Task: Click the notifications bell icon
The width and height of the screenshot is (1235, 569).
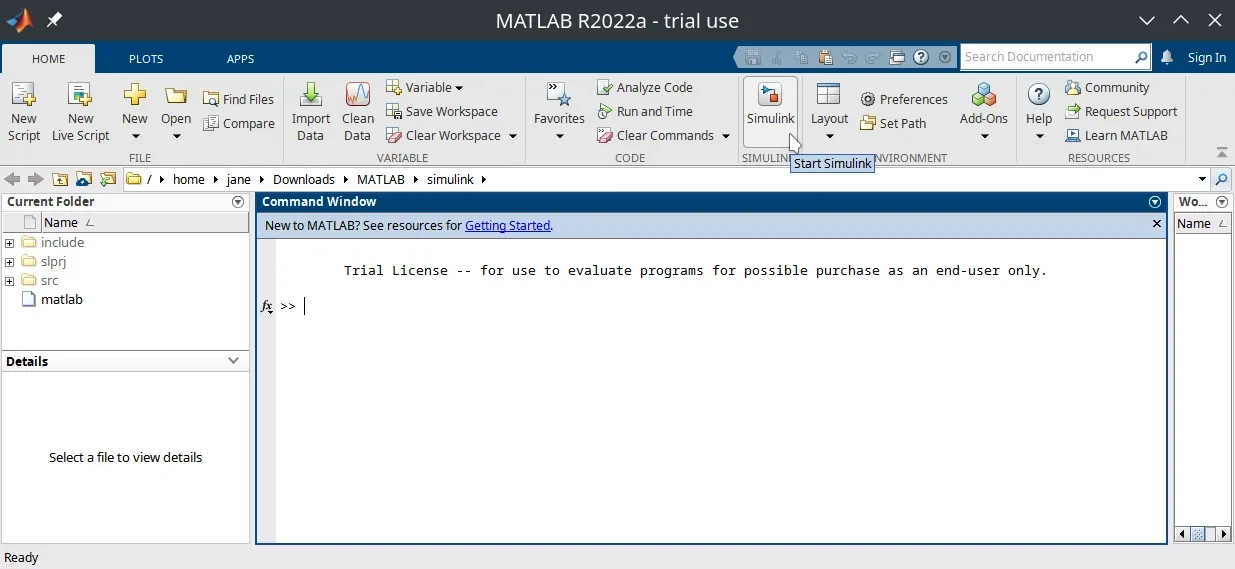Action: tap(1167, 57)
